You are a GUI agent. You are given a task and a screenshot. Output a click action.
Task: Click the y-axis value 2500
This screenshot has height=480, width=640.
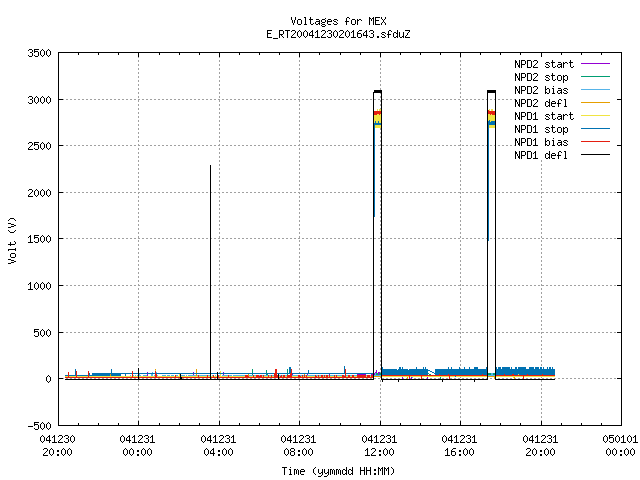40,146
